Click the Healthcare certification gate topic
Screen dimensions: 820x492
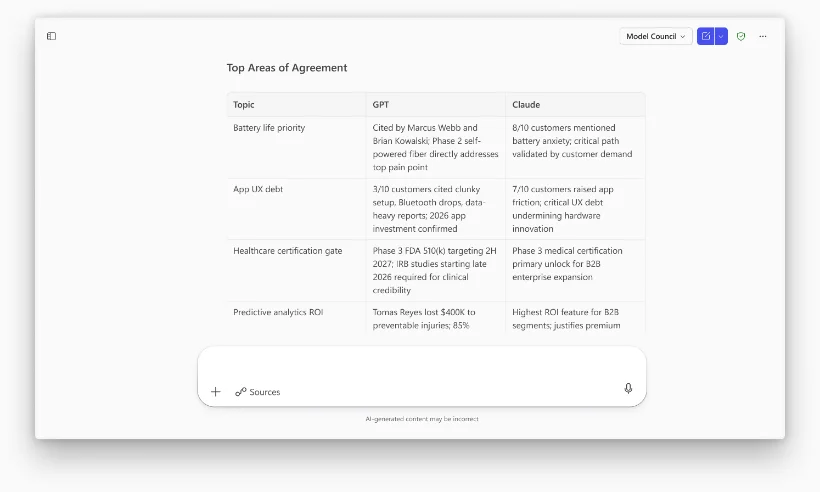click(x=286, y=251)
